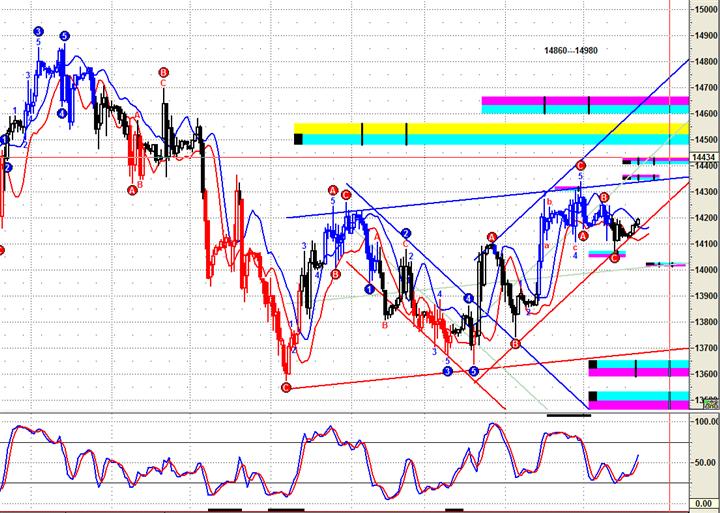Click the blue circled 3 at the top-left peak
Image resolution: width=720 pixels, height=513 pixels.
[x=38, y=32]
